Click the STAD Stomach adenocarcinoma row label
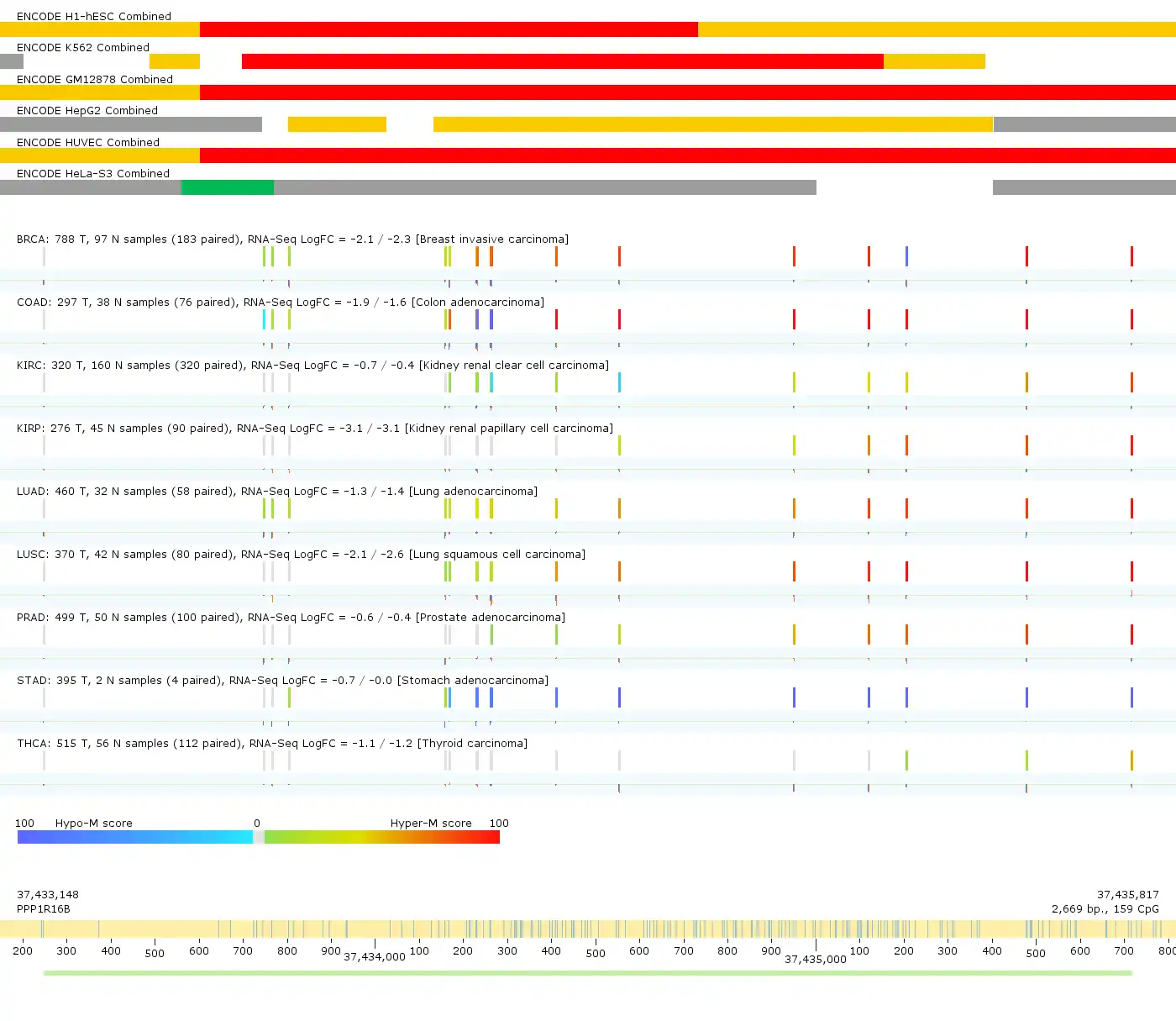This screenshot has height=1021, width=1176. 282,681
